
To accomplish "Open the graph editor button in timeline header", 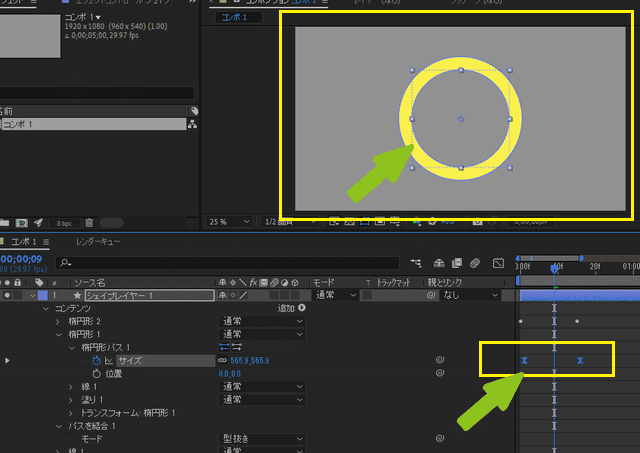I will 498,263.
